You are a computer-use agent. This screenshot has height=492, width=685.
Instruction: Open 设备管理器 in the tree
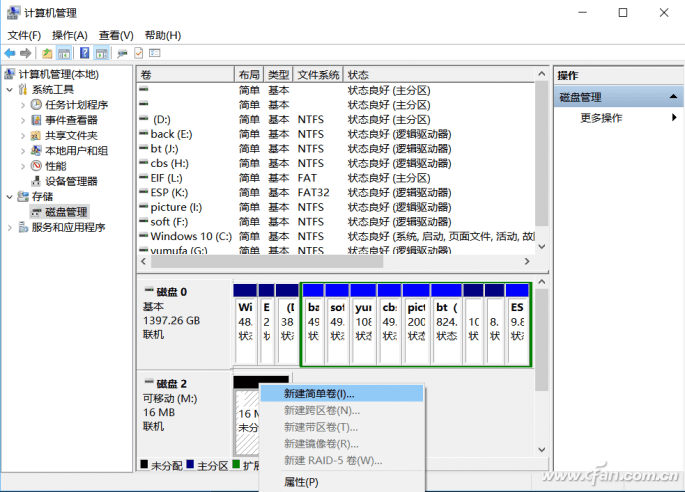click(71, 181)
